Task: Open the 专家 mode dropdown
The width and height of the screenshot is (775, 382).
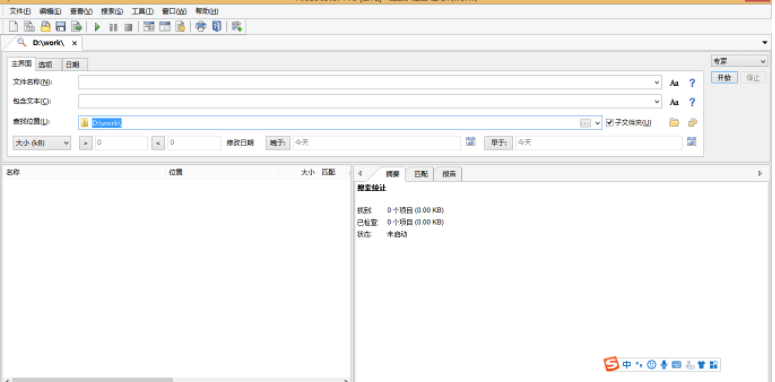Action: [x=739, y=62]
